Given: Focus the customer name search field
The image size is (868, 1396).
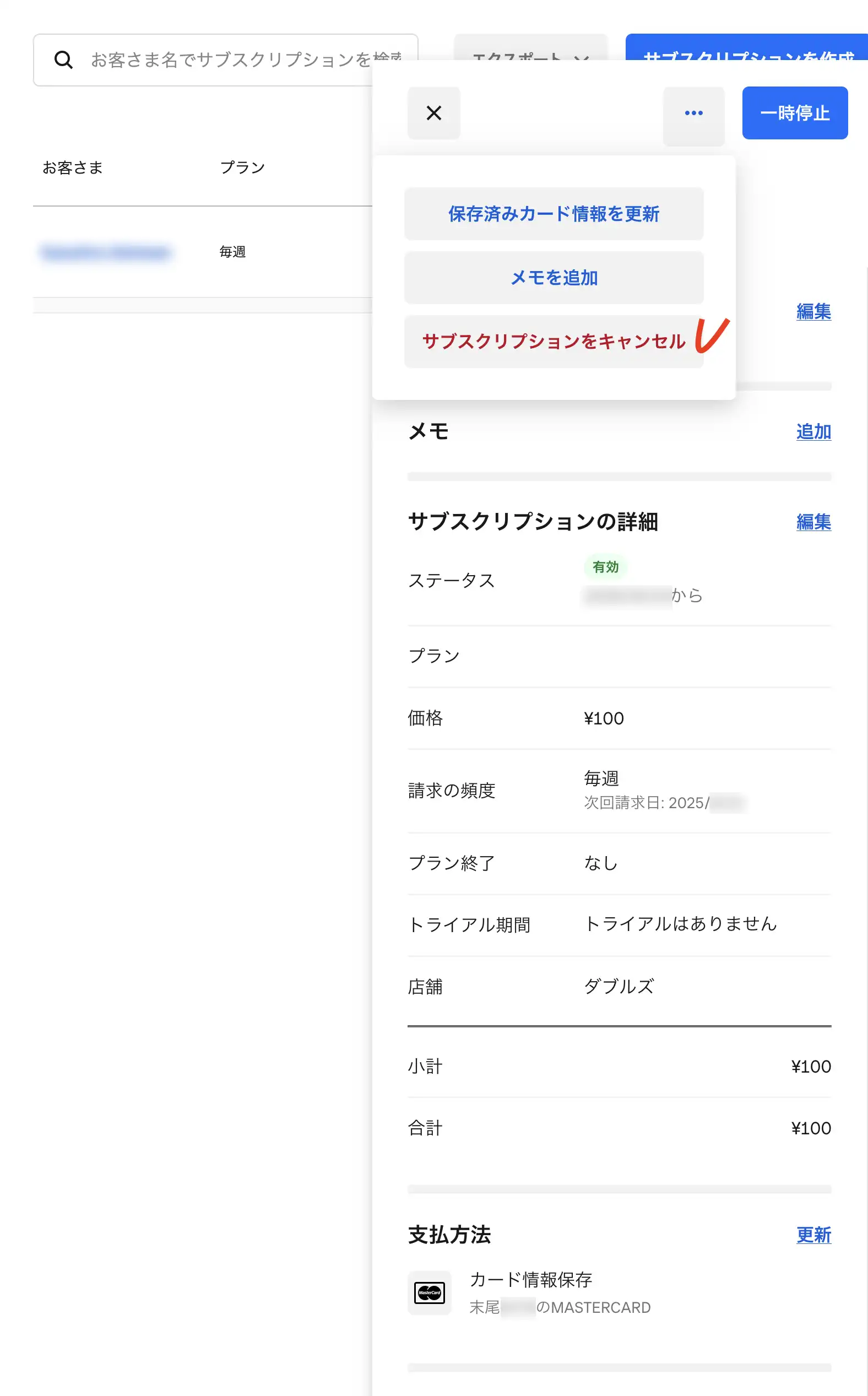Looking at the screenshot, I should pyautogui.click(x=230, y=59).
